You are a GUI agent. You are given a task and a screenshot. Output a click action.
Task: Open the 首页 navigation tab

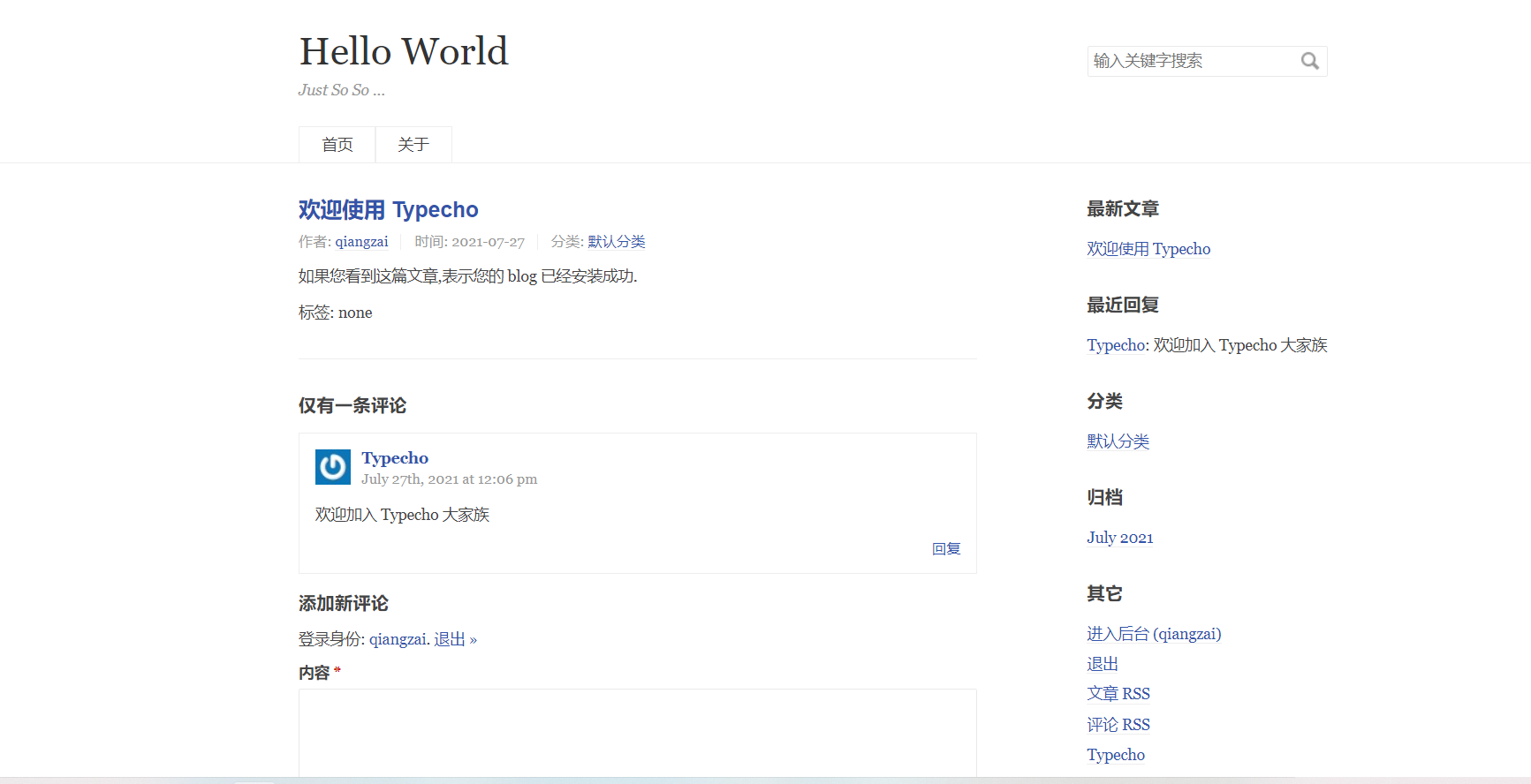pyautogui.click(x=337, y=145)
